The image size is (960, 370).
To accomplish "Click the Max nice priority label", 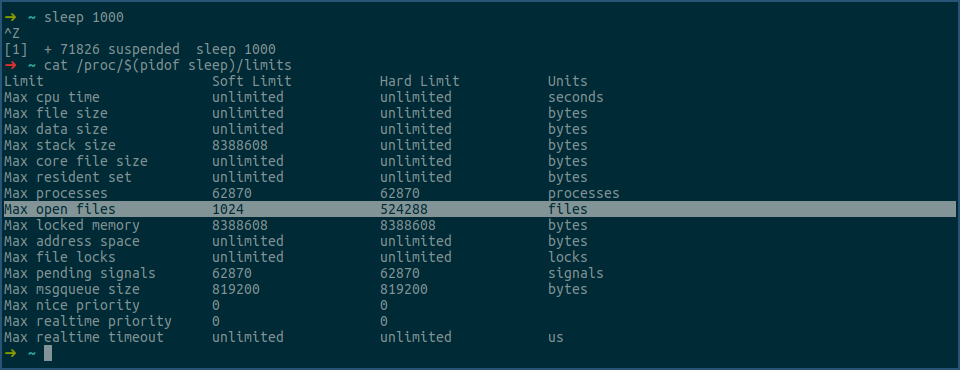I will point(72,305).
